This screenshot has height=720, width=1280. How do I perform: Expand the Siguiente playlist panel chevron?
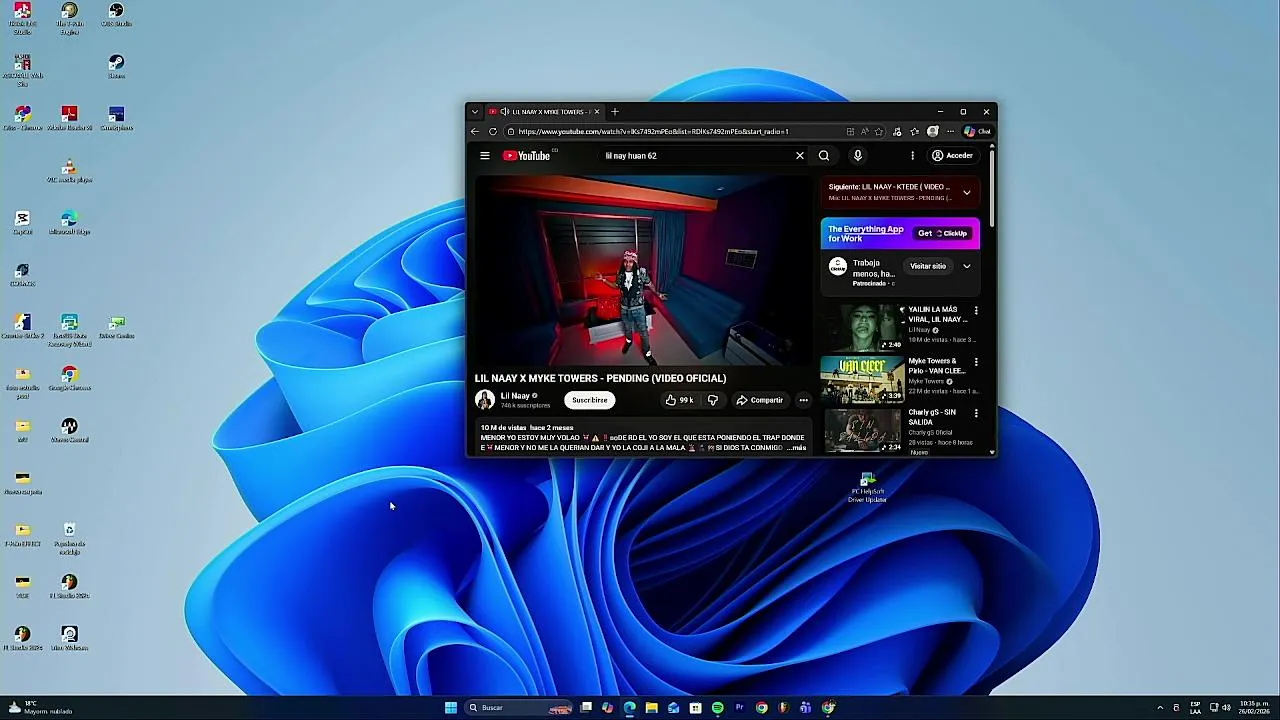click(x=966, y=192)
